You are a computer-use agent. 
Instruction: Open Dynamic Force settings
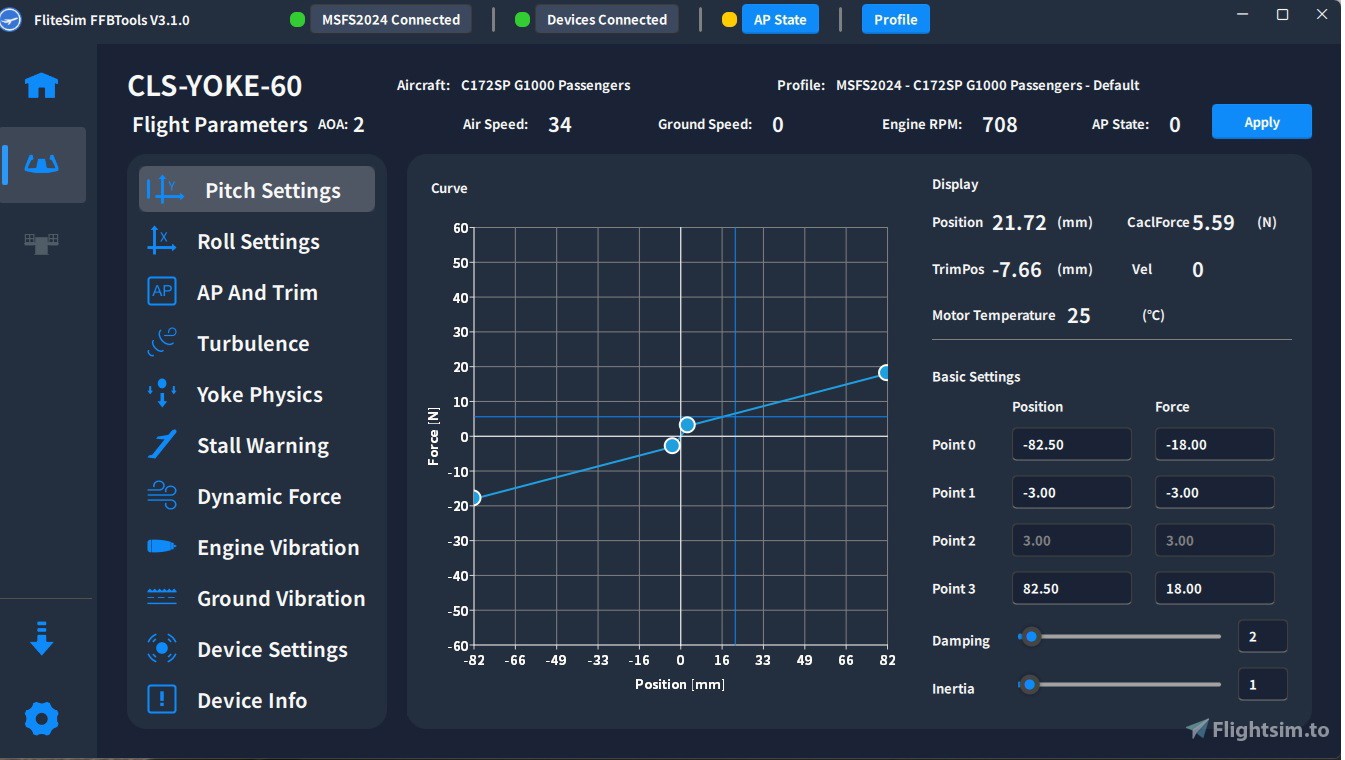coord(269,496)
